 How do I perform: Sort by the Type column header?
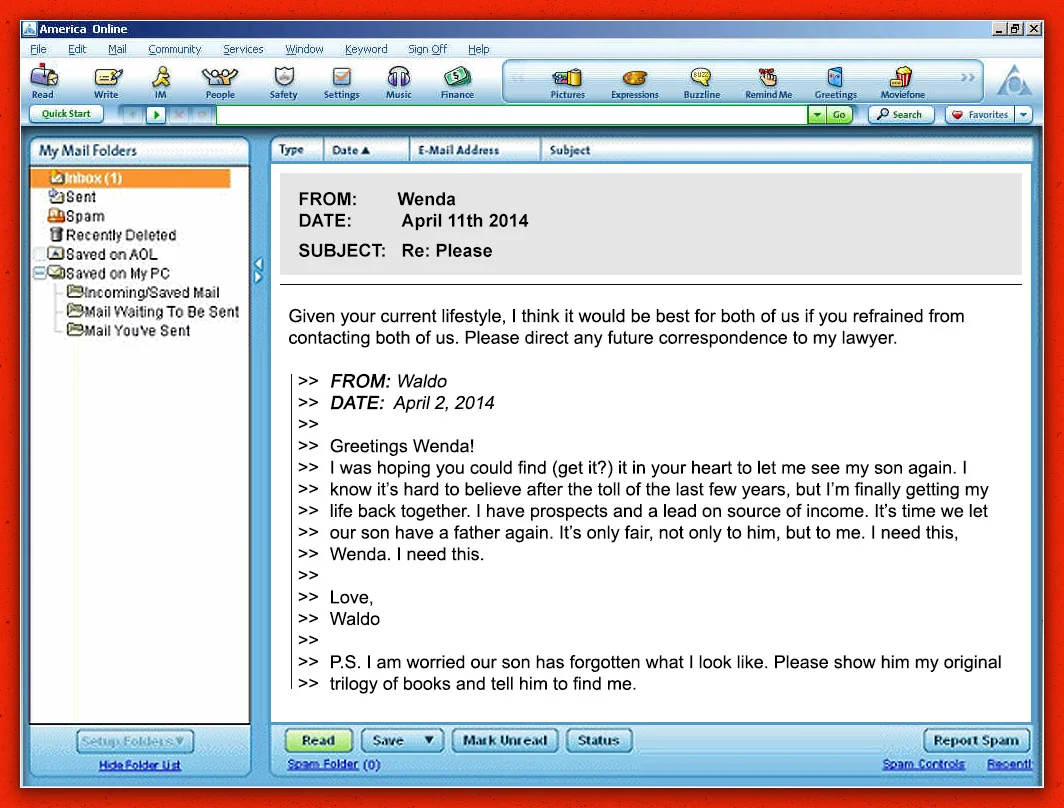click(291, 149)
